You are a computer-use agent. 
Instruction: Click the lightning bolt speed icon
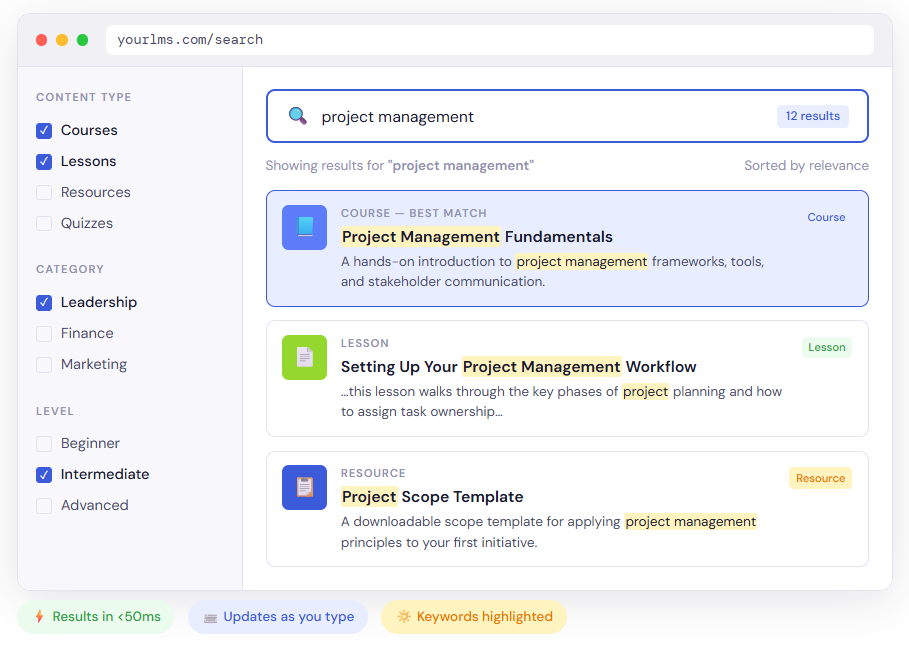(40, 617)
